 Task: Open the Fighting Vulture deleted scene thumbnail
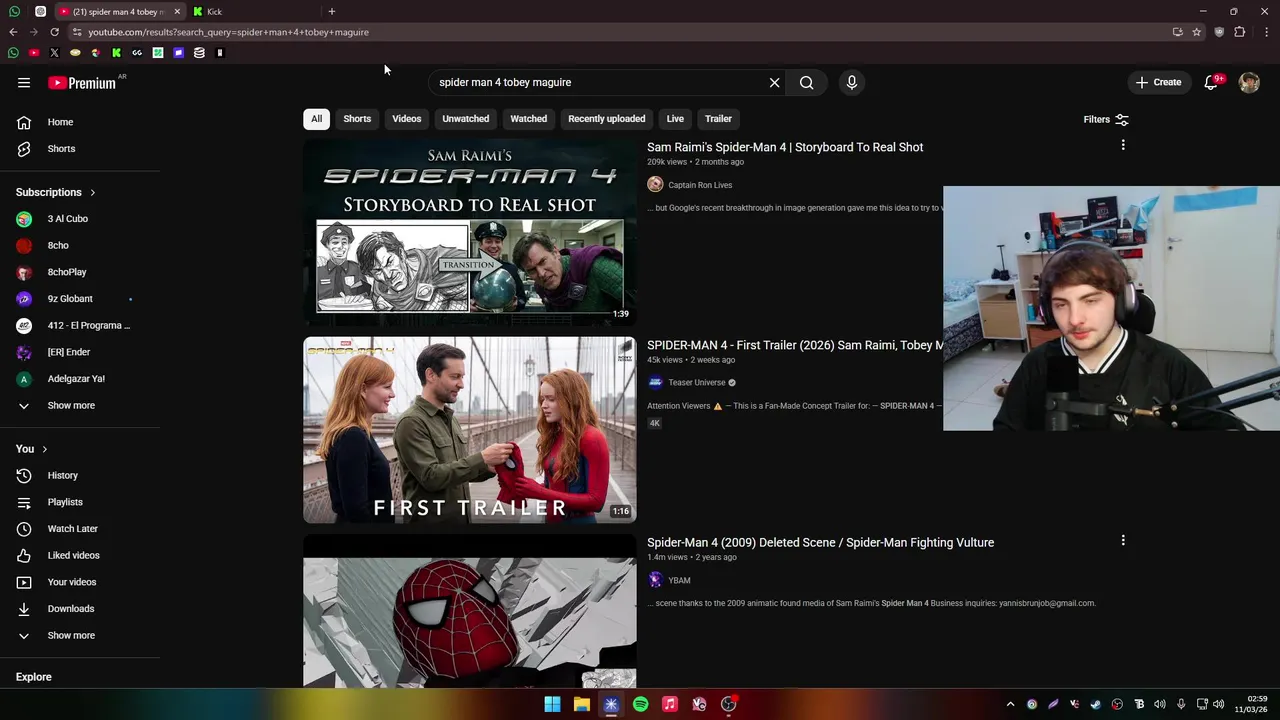pos(470,611)
